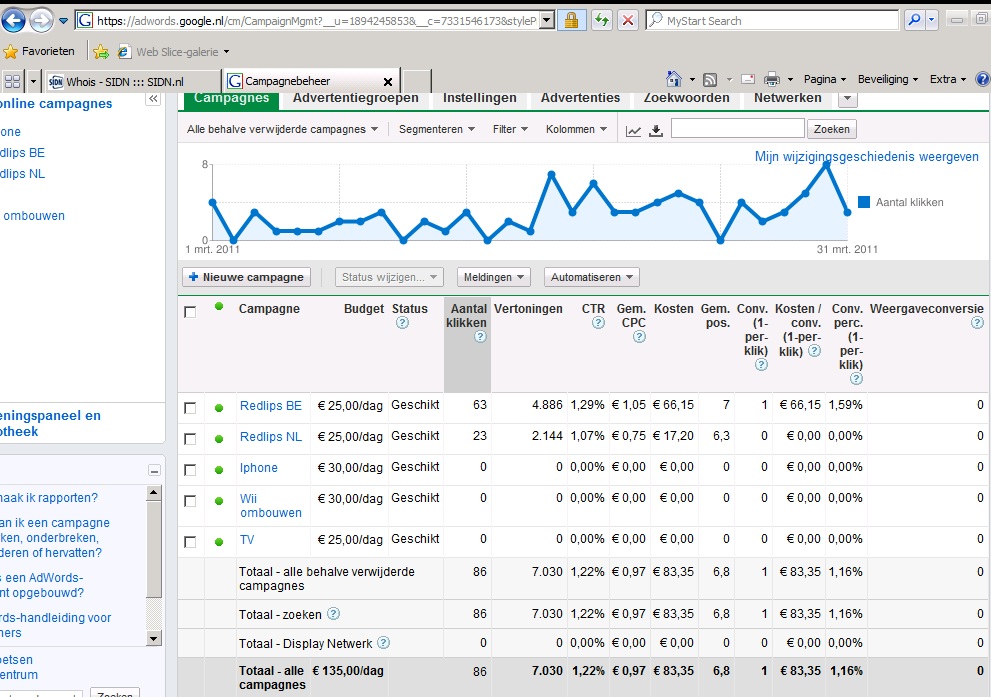This screenshot has width=991, height=697.
Task: Click help icon beside Totaal - zoeken
Action: pyautogui.click(x=333, y=614)
